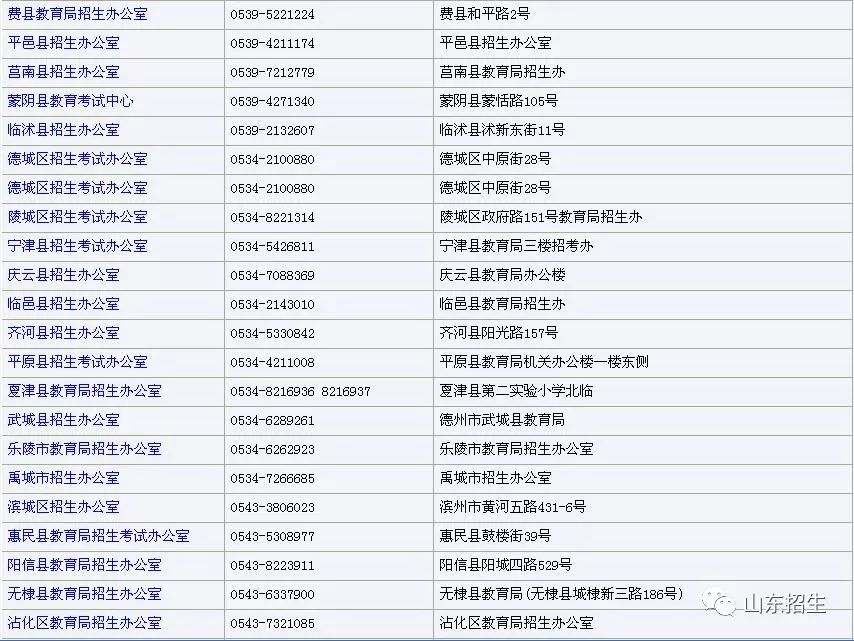The width and height of the screenshot is (854, 641).
Task: Open the 莒南县招生办公室 link
Action: (x=63, y=72)
